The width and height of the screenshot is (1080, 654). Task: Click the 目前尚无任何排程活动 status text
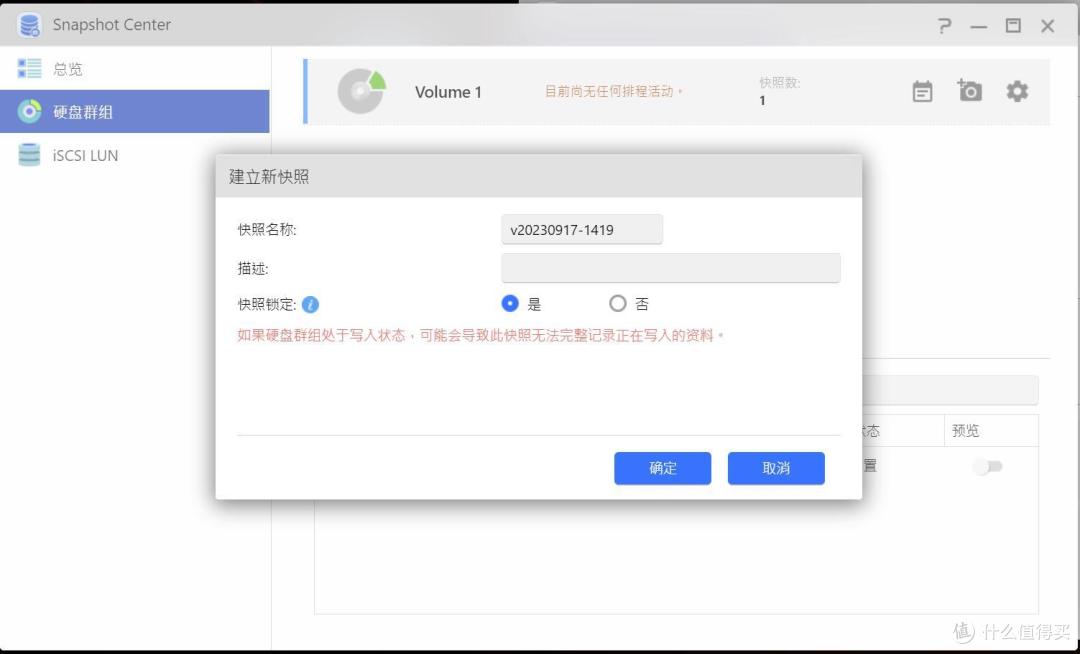[x=614, y=91]
